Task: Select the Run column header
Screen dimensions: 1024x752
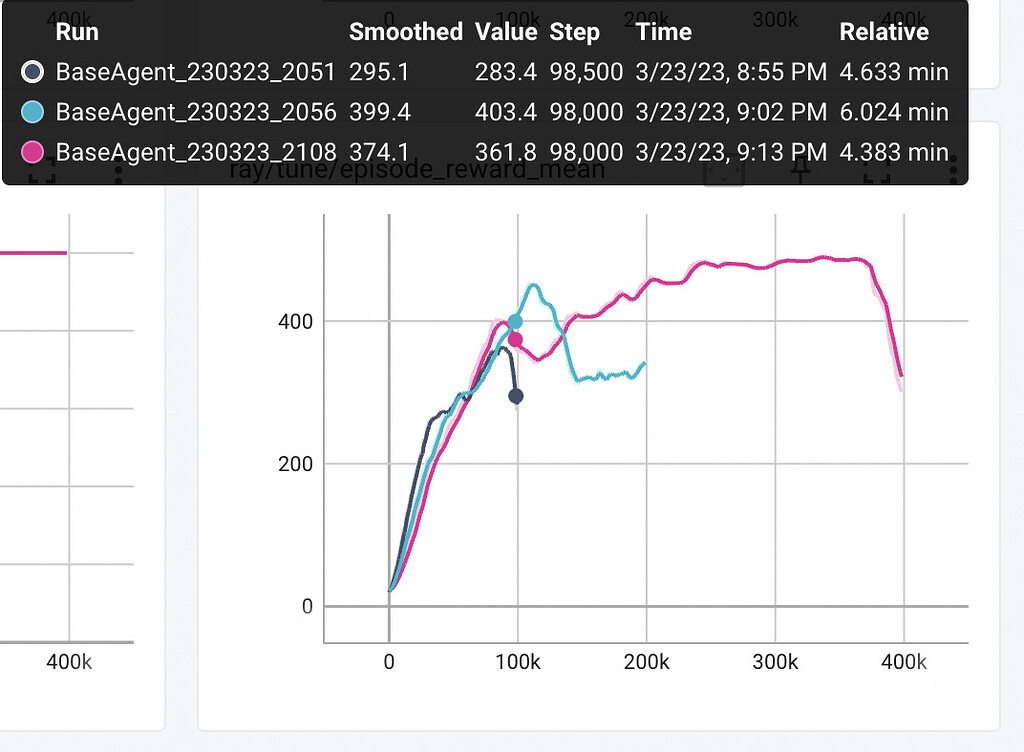Action: tap(77, 31)
